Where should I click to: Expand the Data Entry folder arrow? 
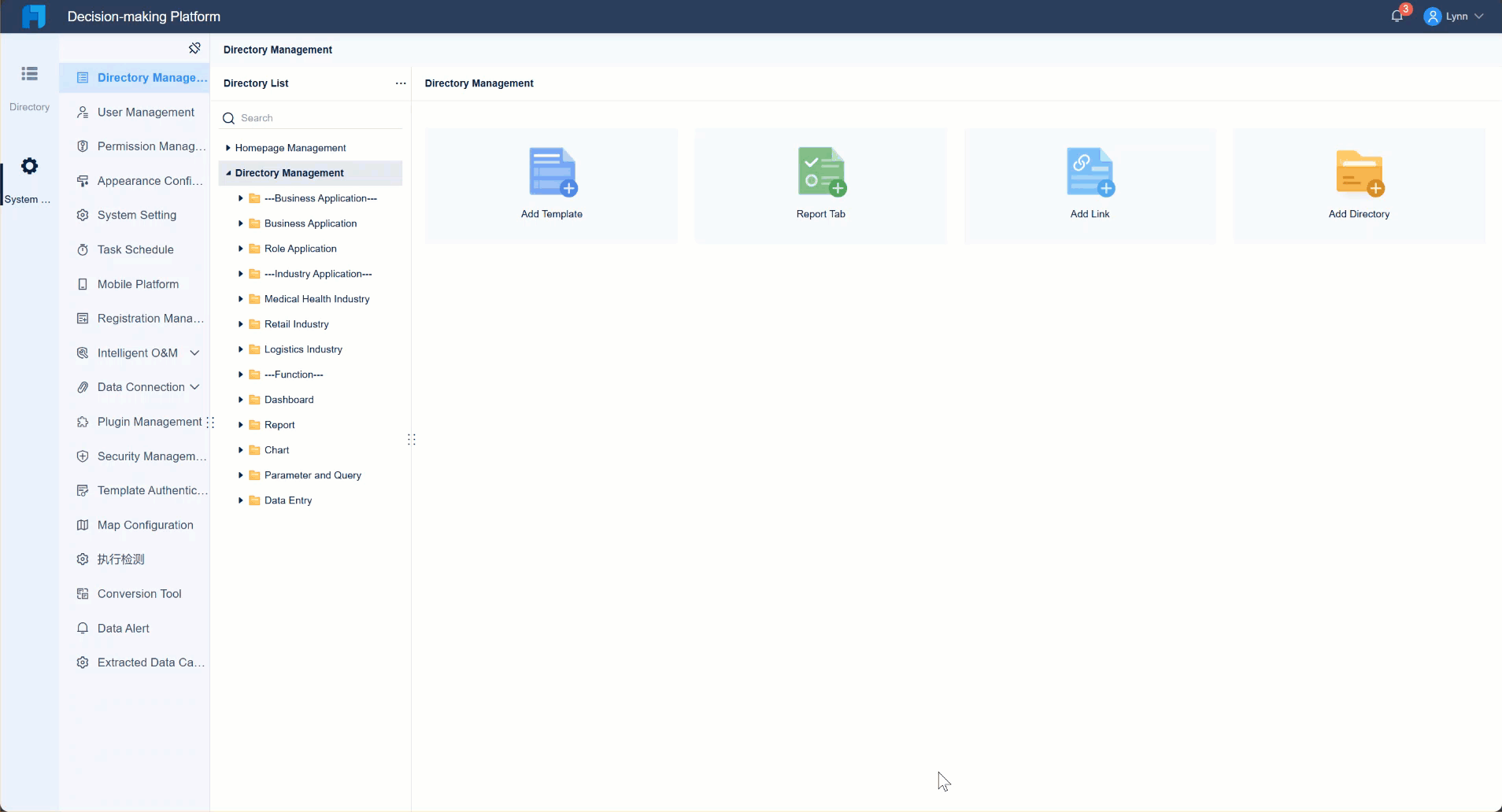pyautogui.click(x=241, y=500)
